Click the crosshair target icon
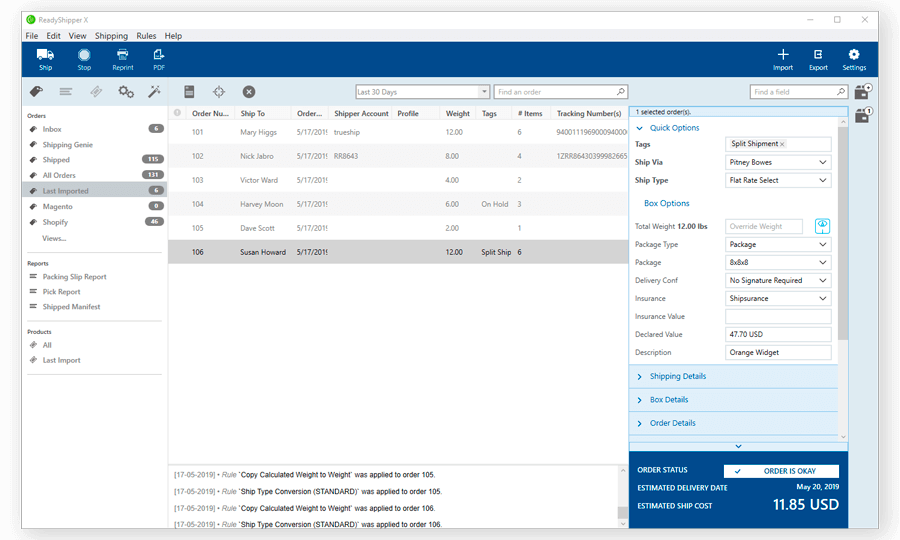 click(219, 92)
